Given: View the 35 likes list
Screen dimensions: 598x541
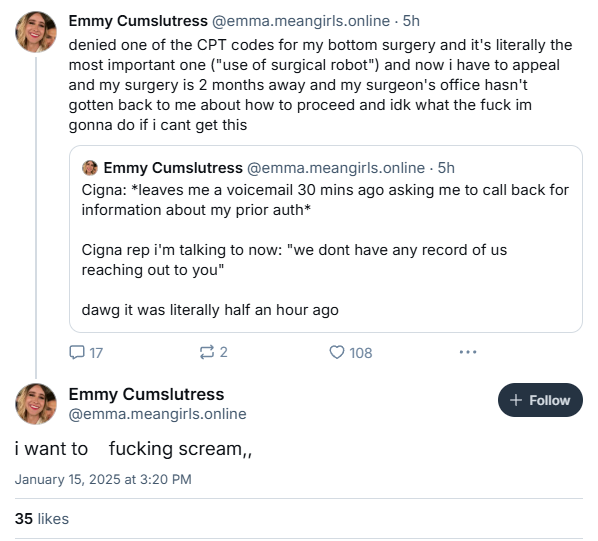Looking at the screenshot, I should (42, 519).
